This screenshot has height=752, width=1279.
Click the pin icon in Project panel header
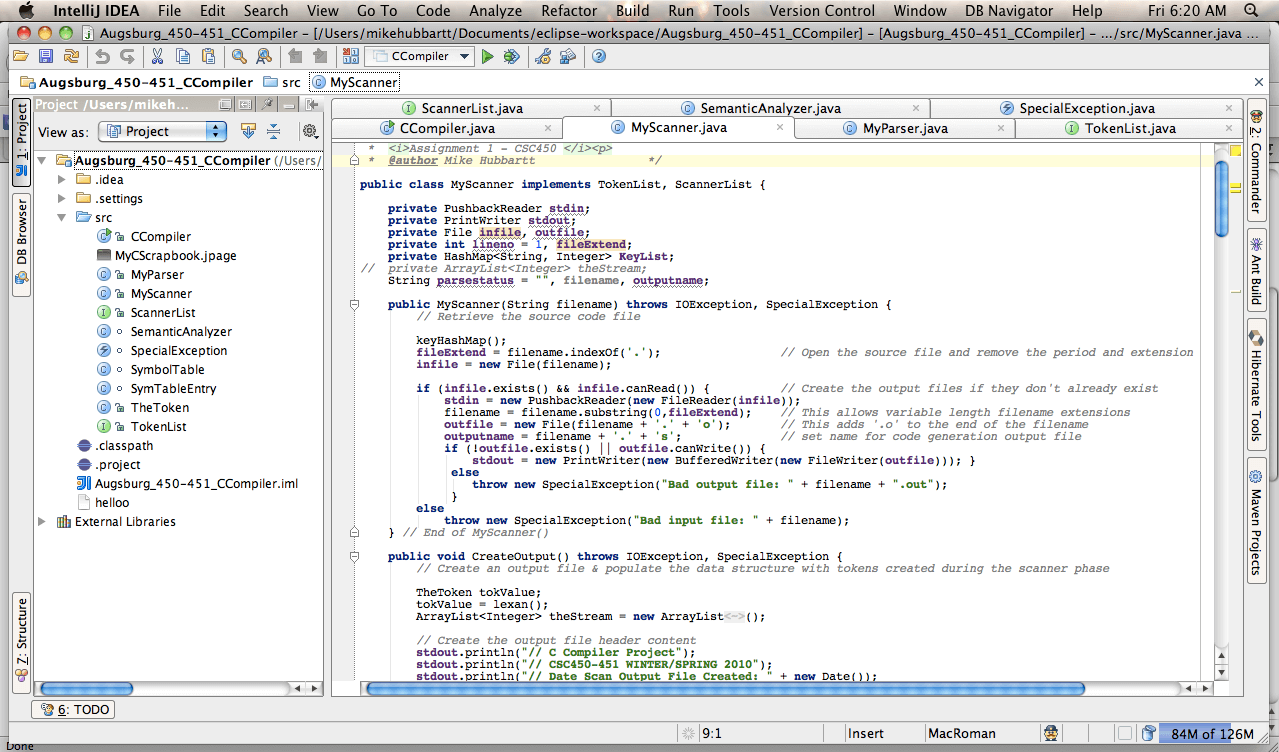click(267, 104)
